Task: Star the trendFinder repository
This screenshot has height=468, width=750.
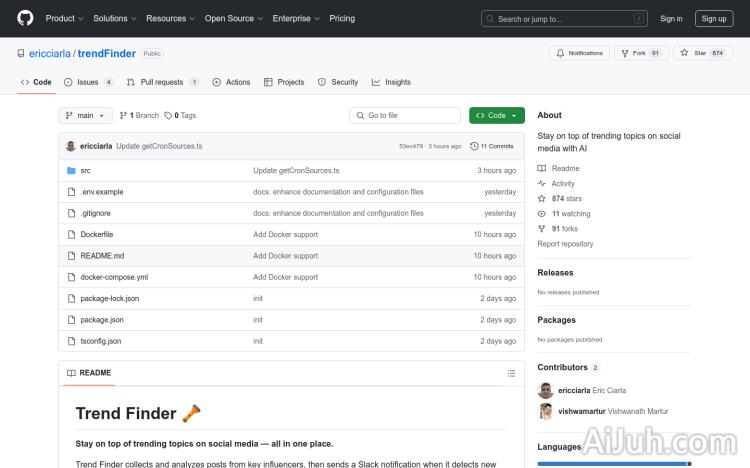Action: (x=695, y=53)
